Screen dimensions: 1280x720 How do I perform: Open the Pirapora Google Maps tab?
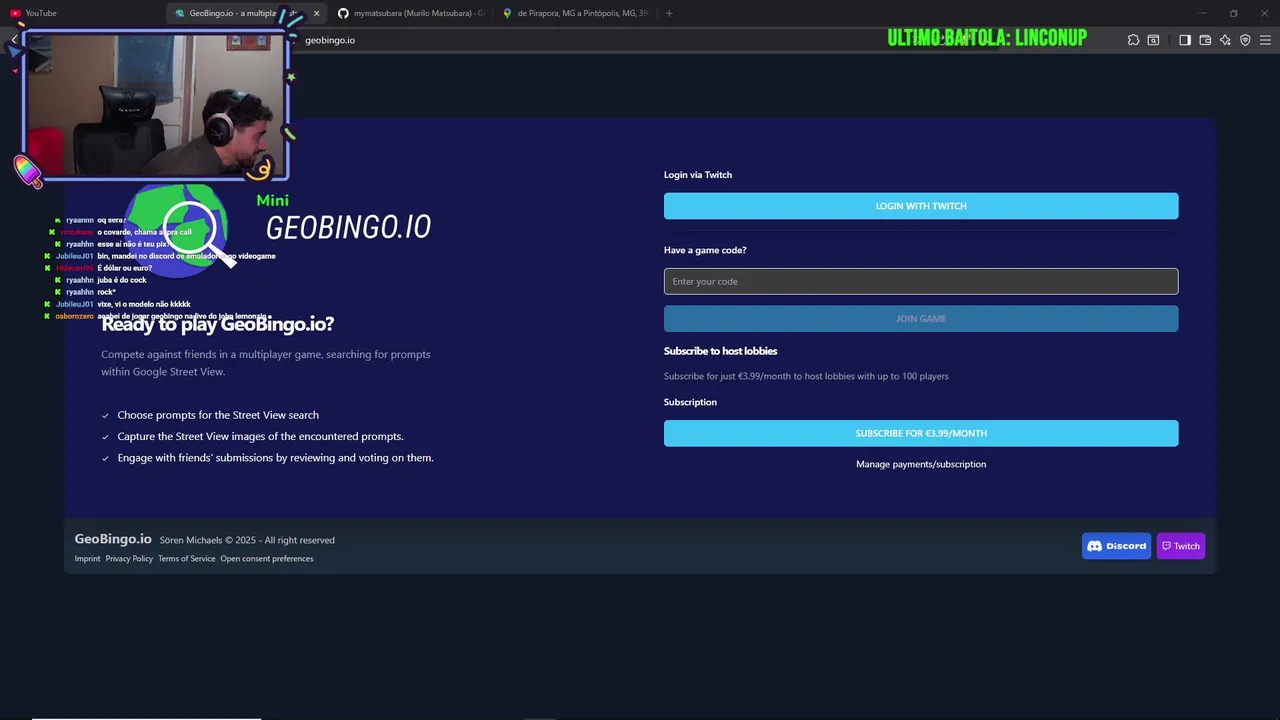click(x=575, y=13)
